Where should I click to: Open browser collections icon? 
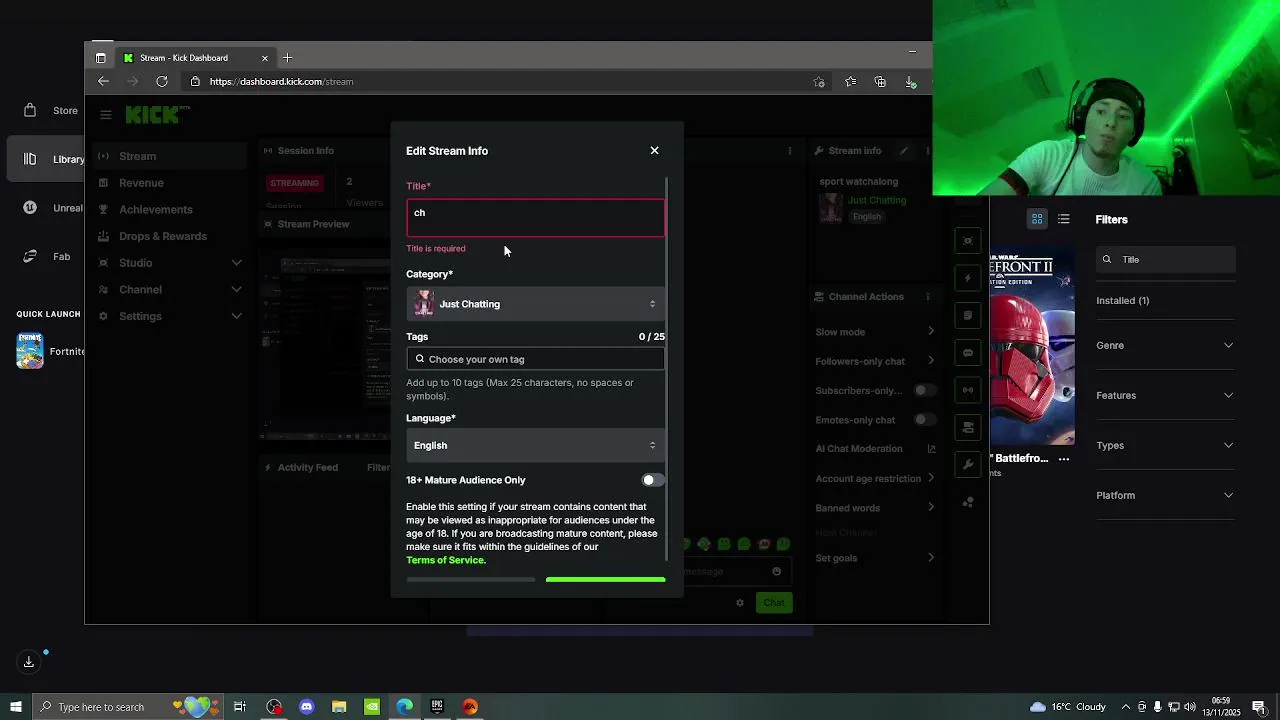pyautogui.click(x=880, y=82)
